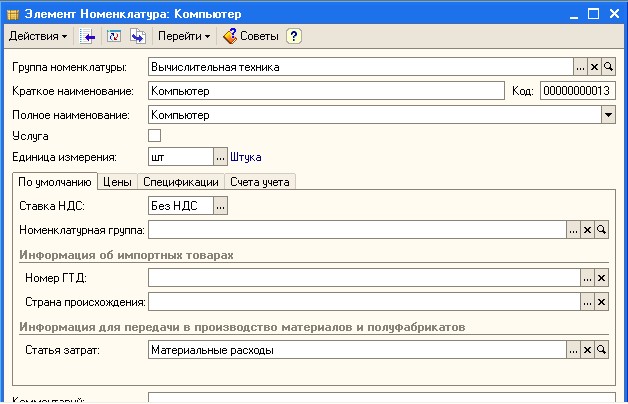Open selection for Номер ГТД field
The width and height of the screenshot is (628, 404).
(x=587, y=278)
